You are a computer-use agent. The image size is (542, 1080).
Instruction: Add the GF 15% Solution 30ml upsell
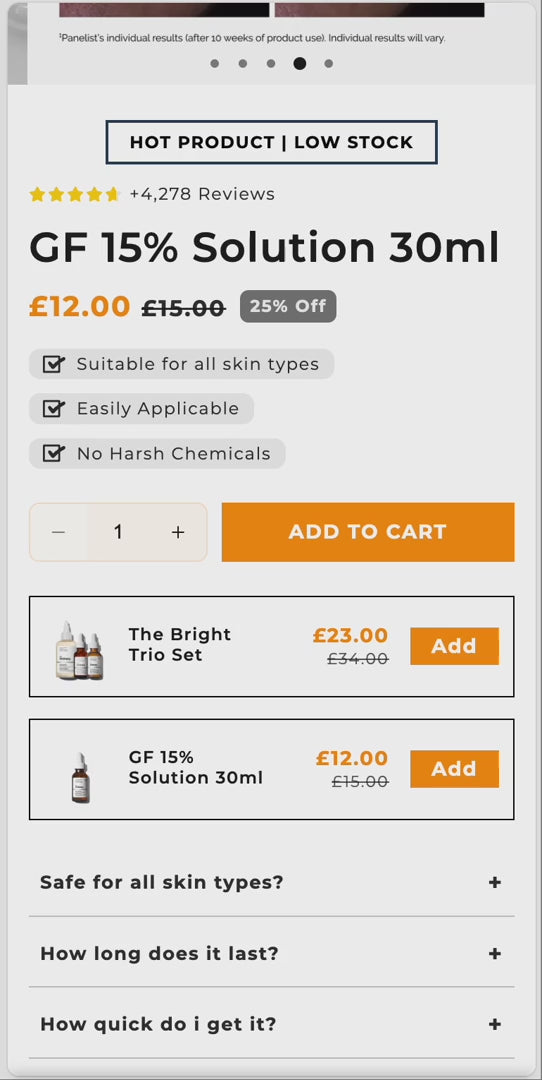(x=455, y=769)
